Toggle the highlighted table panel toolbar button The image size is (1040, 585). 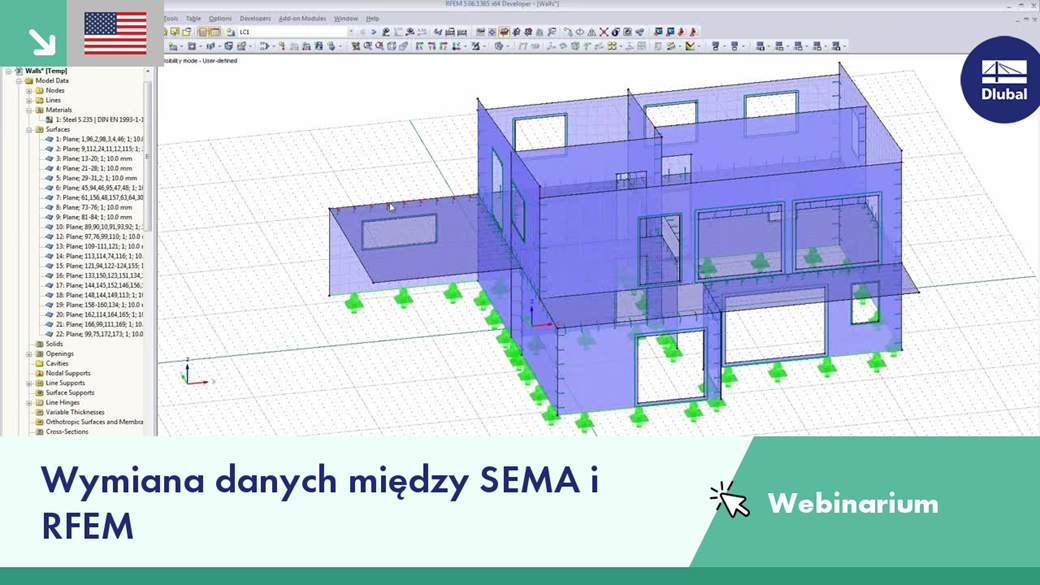pos(215,32)
